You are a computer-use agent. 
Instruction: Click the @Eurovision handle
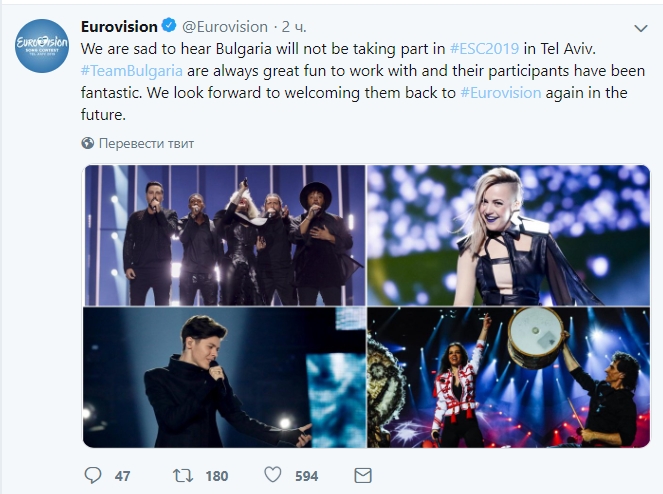click(x=225, y=27)
